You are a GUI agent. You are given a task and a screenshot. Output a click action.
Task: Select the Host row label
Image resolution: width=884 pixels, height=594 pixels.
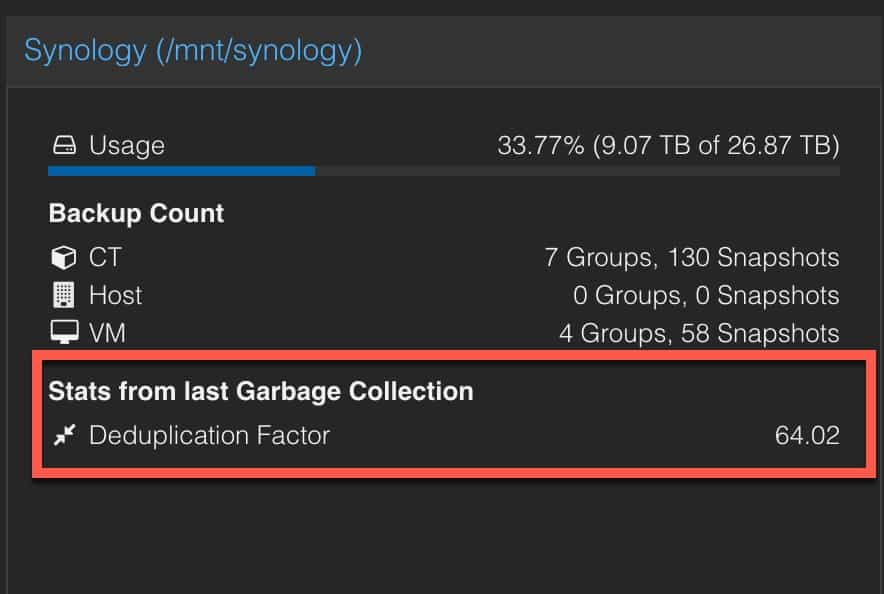[x=116, y=295]
